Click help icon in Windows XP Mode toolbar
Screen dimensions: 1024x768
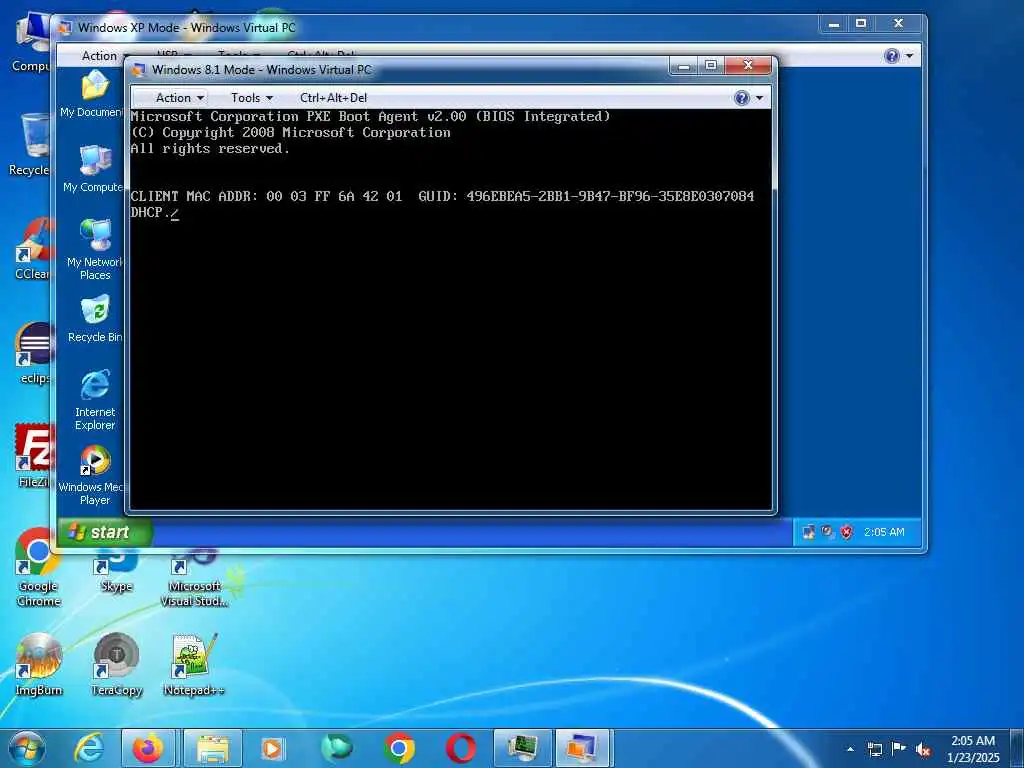[x=892, y=56]
